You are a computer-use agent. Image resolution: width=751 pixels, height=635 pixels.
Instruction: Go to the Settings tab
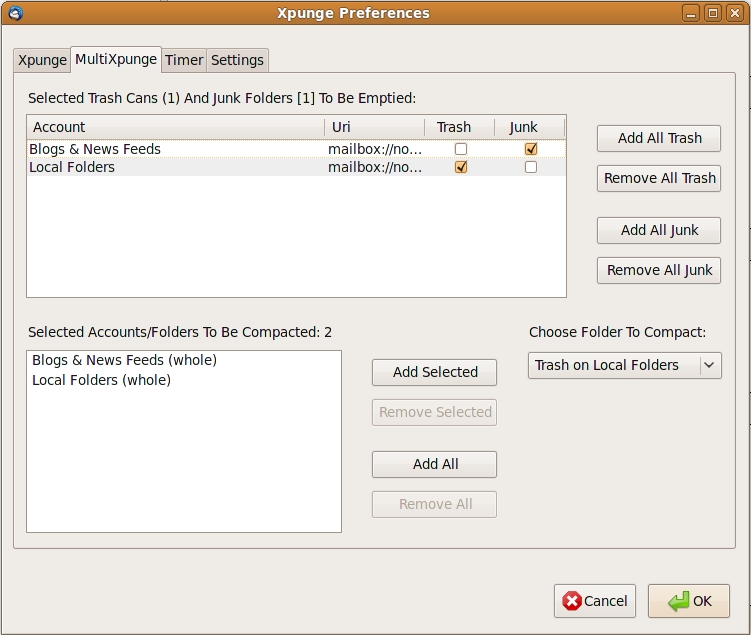[237, 60]
